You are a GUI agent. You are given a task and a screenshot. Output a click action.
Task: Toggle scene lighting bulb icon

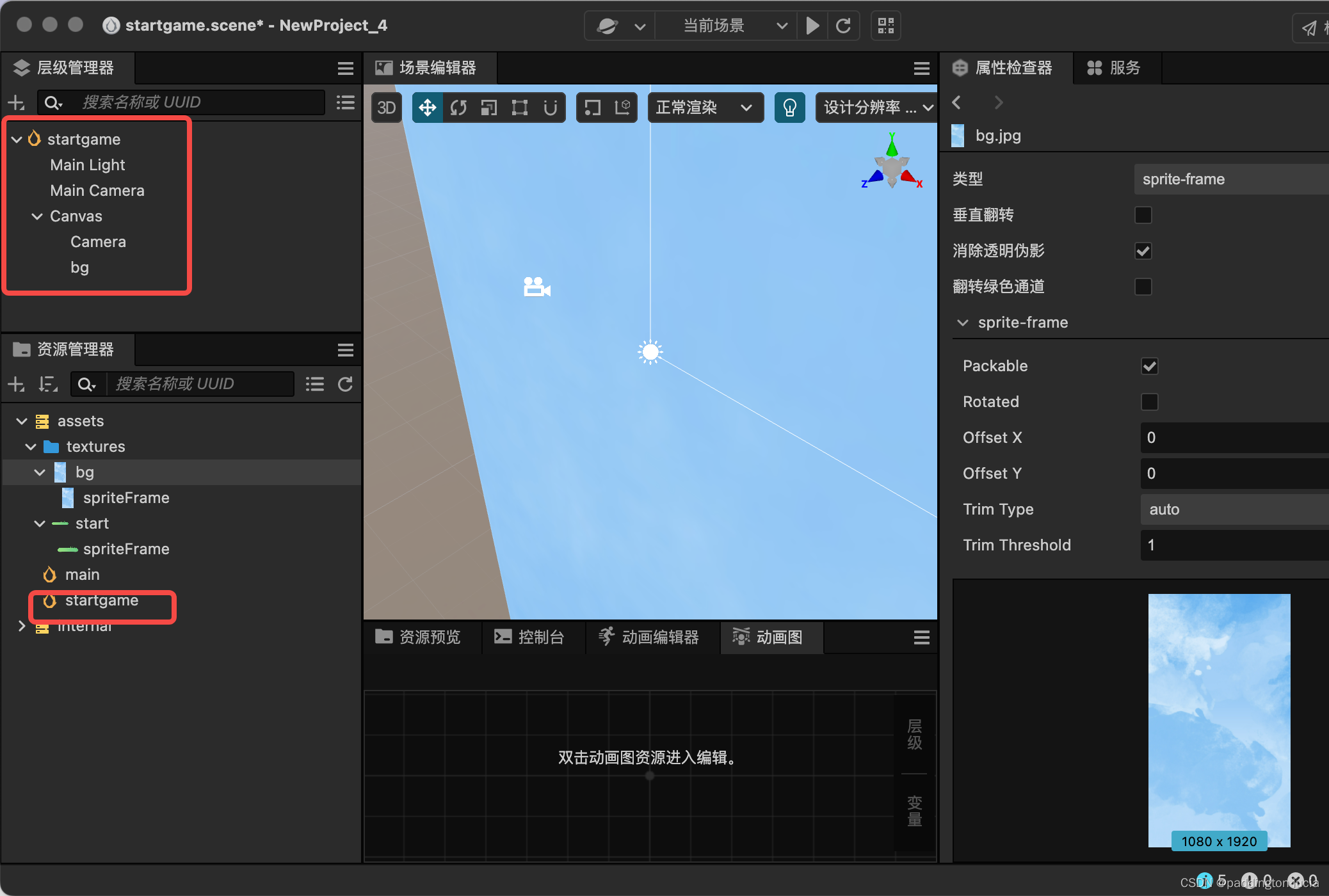tap(789, 108)
